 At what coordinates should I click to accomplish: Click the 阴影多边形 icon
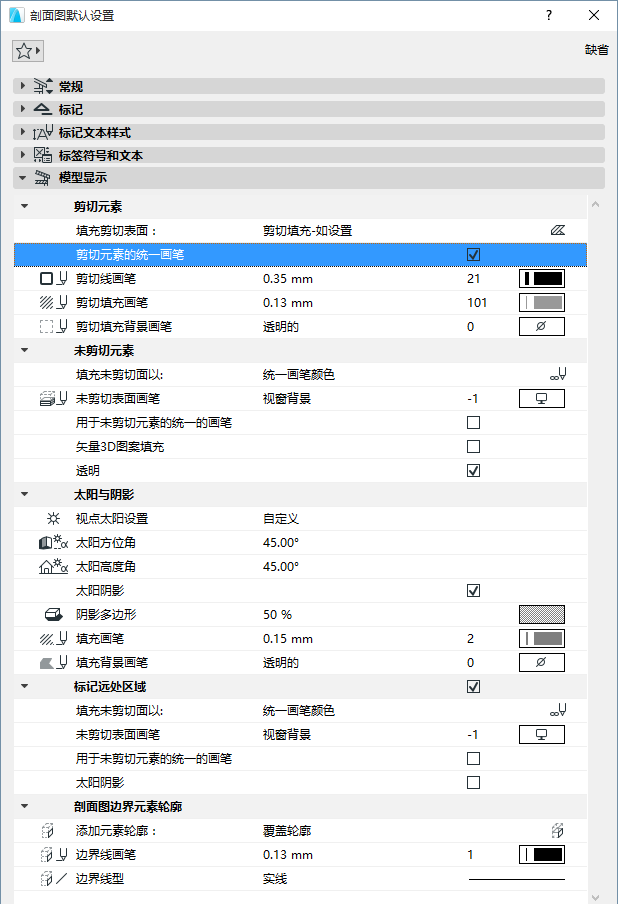(x=54, y=615)
